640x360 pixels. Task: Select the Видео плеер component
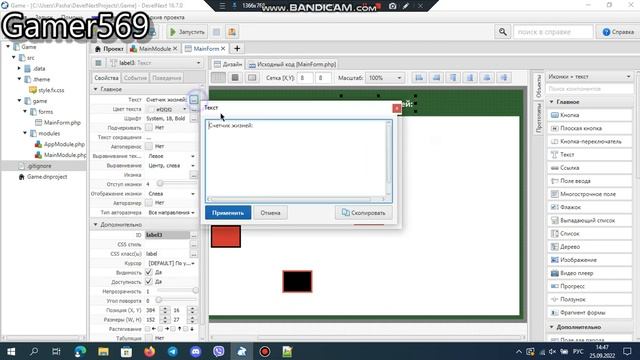(589, 273)
